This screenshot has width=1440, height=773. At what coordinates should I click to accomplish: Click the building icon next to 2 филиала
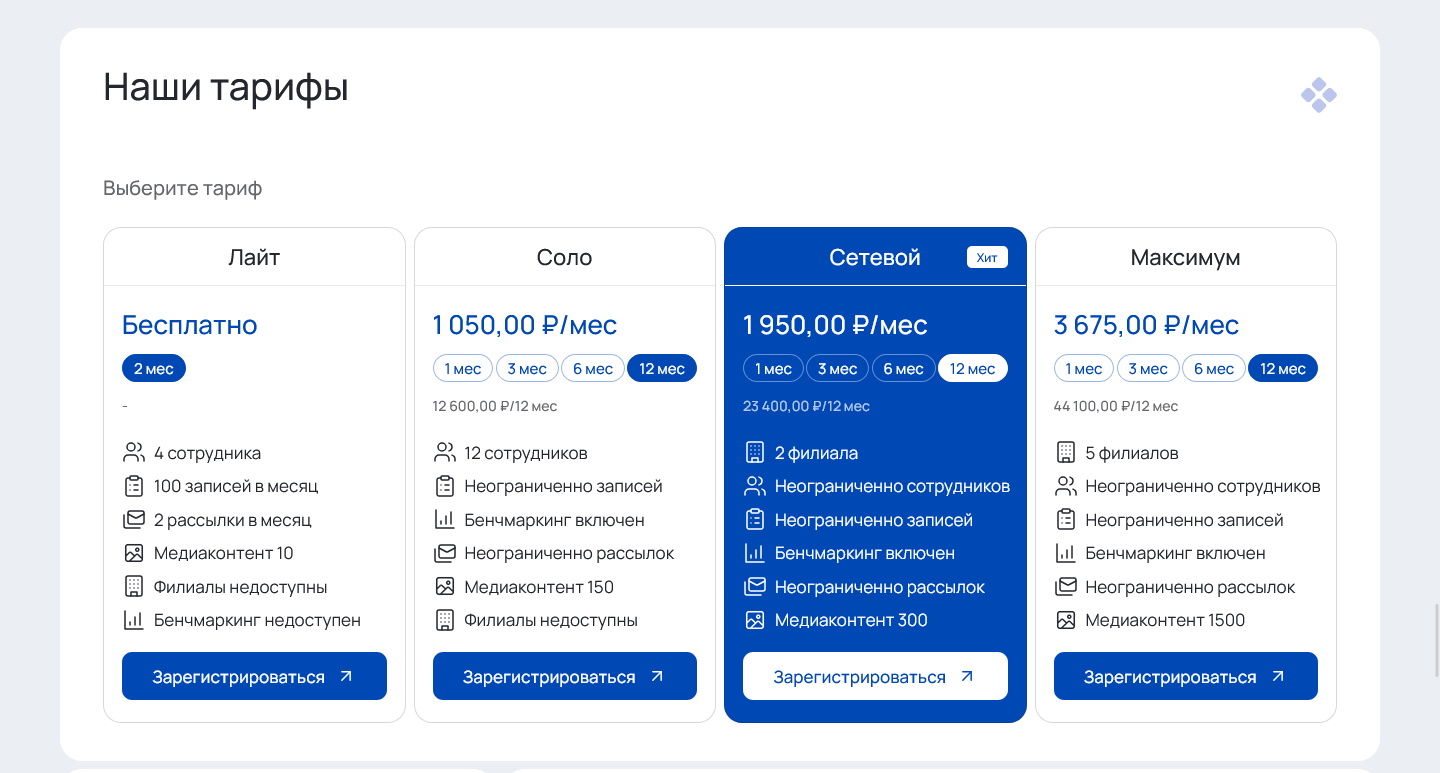click(755, 453)
